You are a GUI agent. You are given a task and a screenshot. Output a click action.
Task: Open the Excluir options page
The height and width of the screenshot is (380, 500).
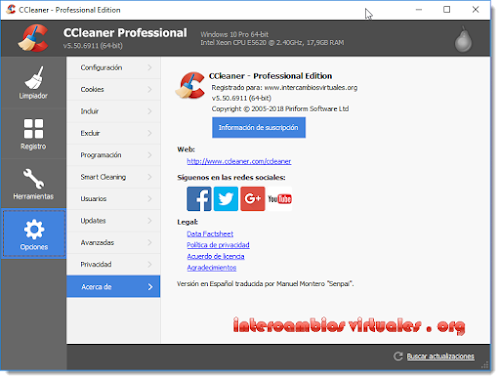click(113, 133)
